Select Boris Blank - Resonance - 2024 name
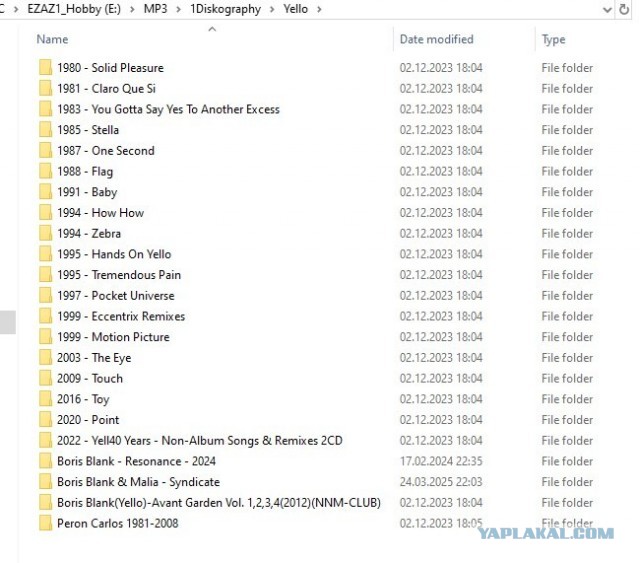 pyautogui.click(x=136, y=461)
